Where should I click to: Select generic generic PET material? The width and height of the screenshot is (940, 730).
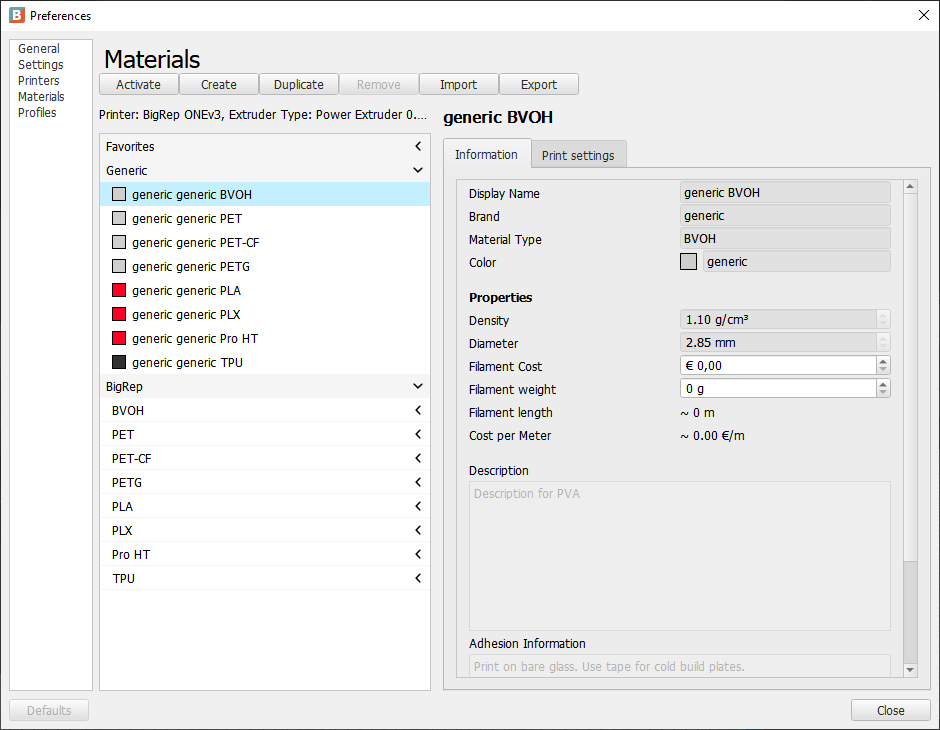pyautogui.click(x=265, y=218)
